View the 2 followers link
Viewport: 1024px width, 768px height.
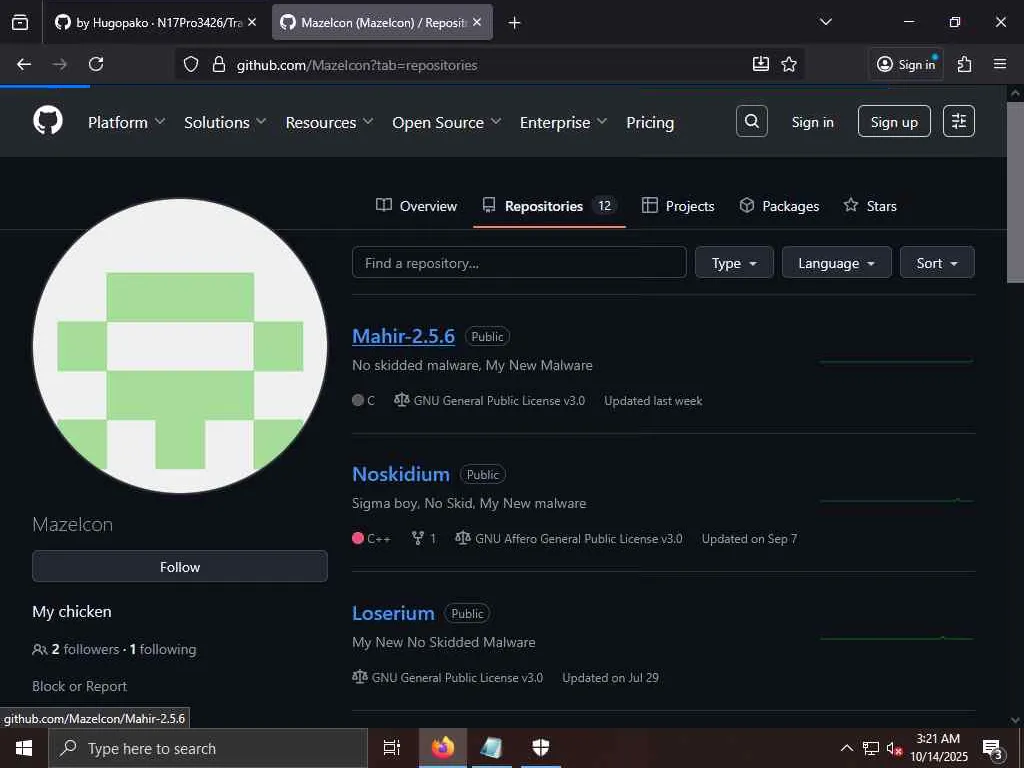(85, 649)
